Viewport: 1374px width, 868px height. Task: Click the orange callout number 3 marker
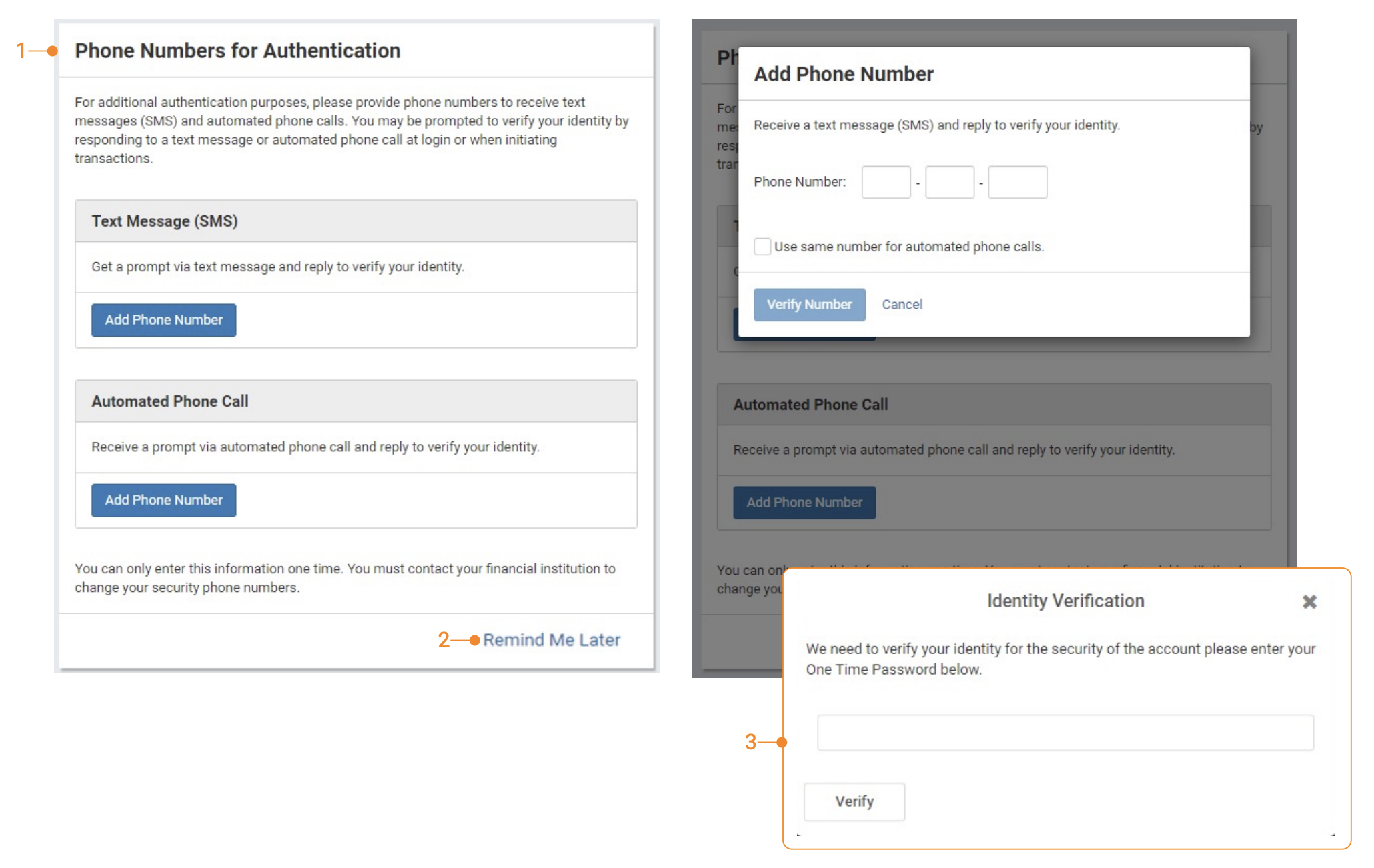(x=751, y=742)
